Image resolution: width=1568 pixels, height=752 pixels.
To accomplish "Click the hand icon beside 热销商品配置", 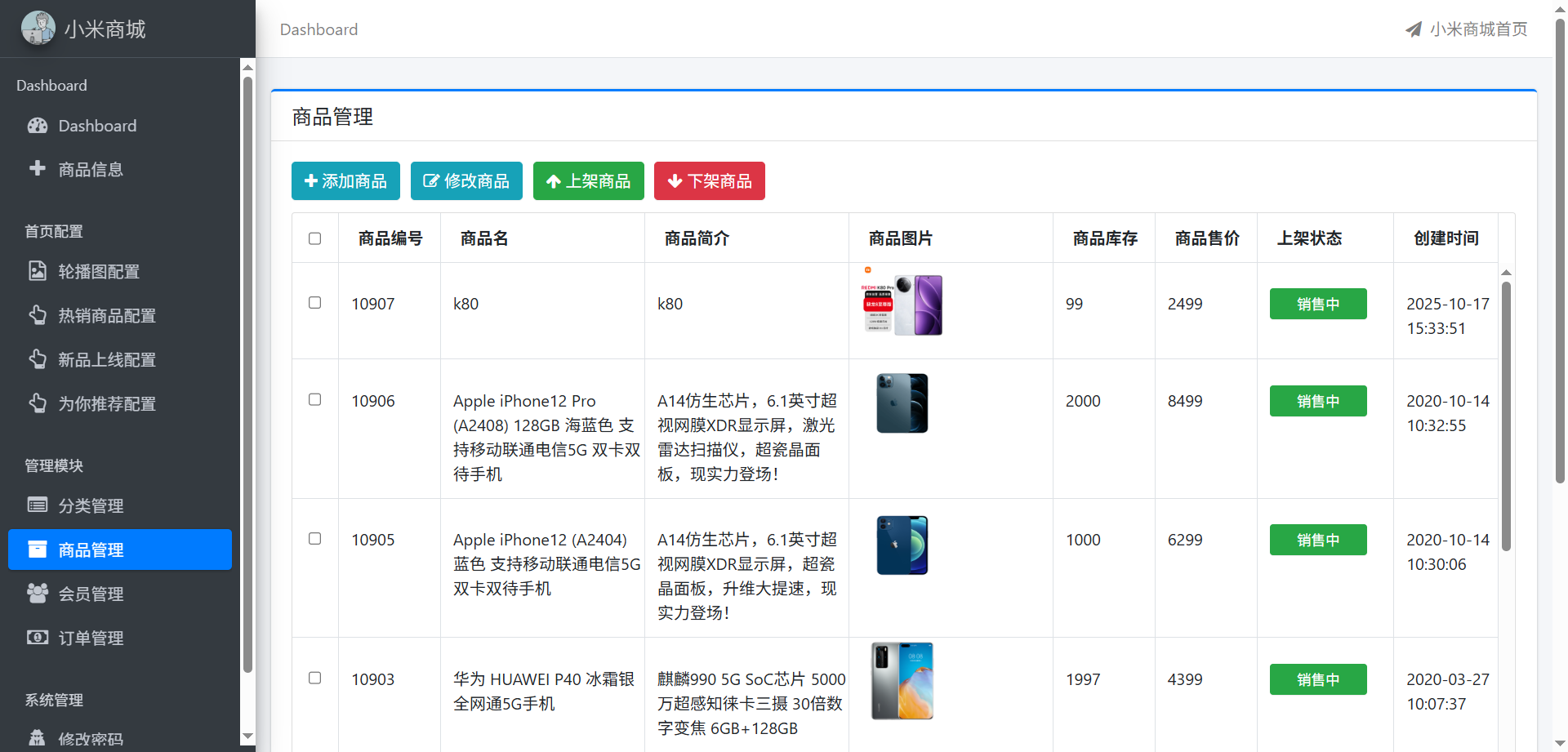I will (x=38, y=315).
